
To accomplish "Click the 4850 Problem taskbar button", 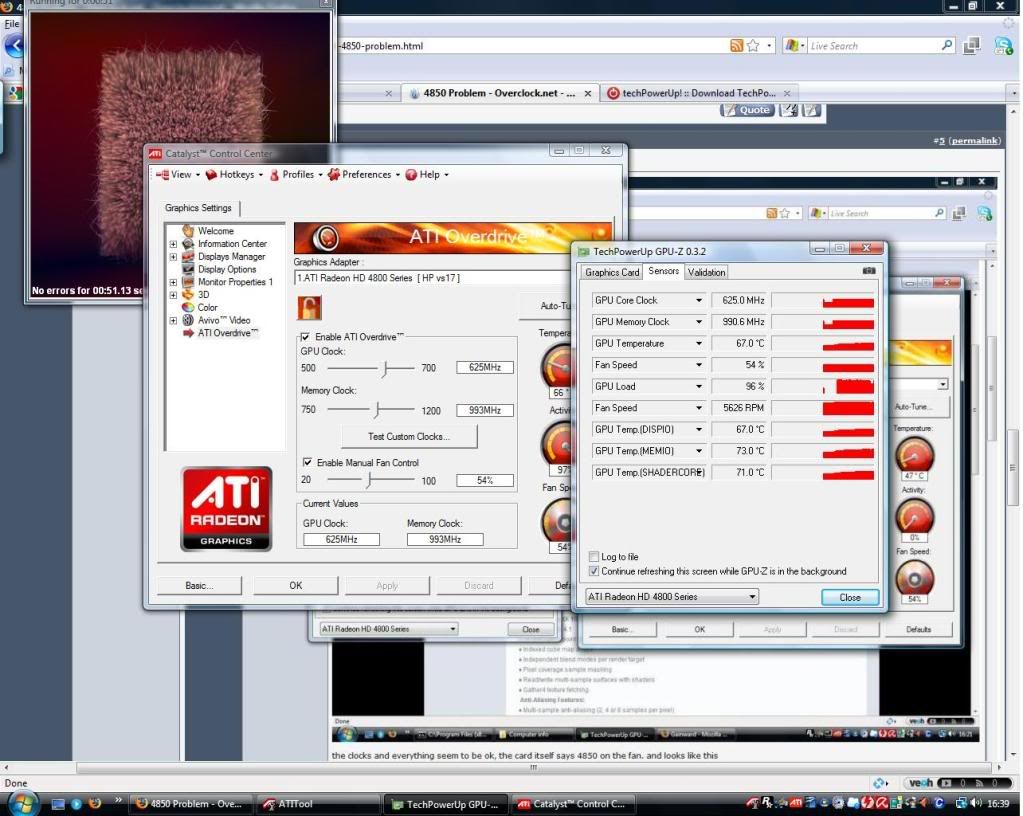I will [x=189, y=804].
